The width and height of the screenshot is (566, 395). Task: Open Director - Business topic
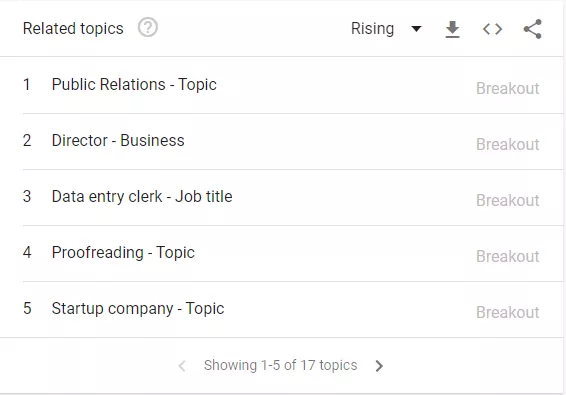tap(118, 140)
